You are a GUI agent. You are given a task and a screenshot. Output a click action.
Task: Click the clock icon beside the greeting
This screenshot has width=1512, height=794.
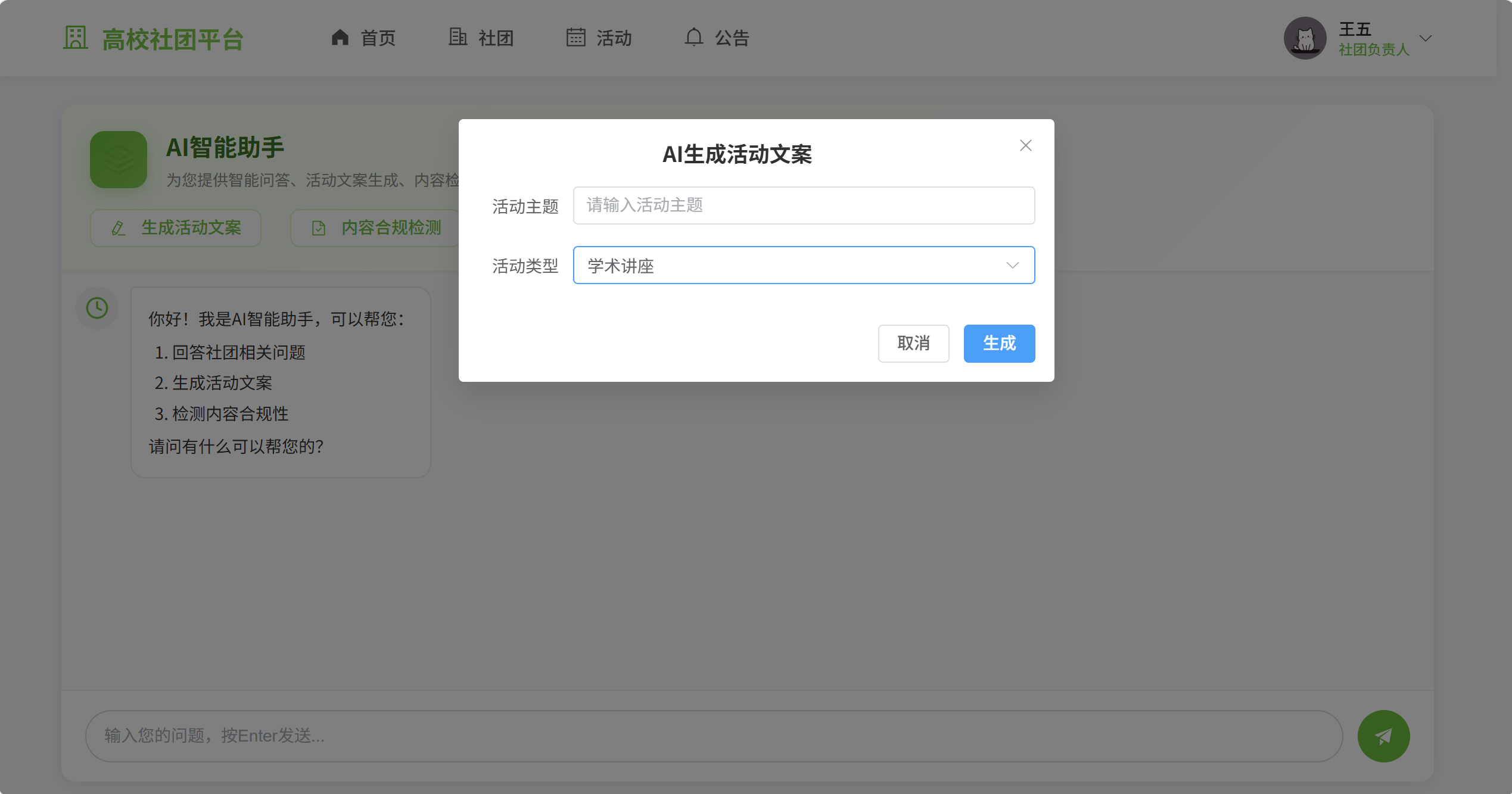pyautogui.click(x=97, y=308)
